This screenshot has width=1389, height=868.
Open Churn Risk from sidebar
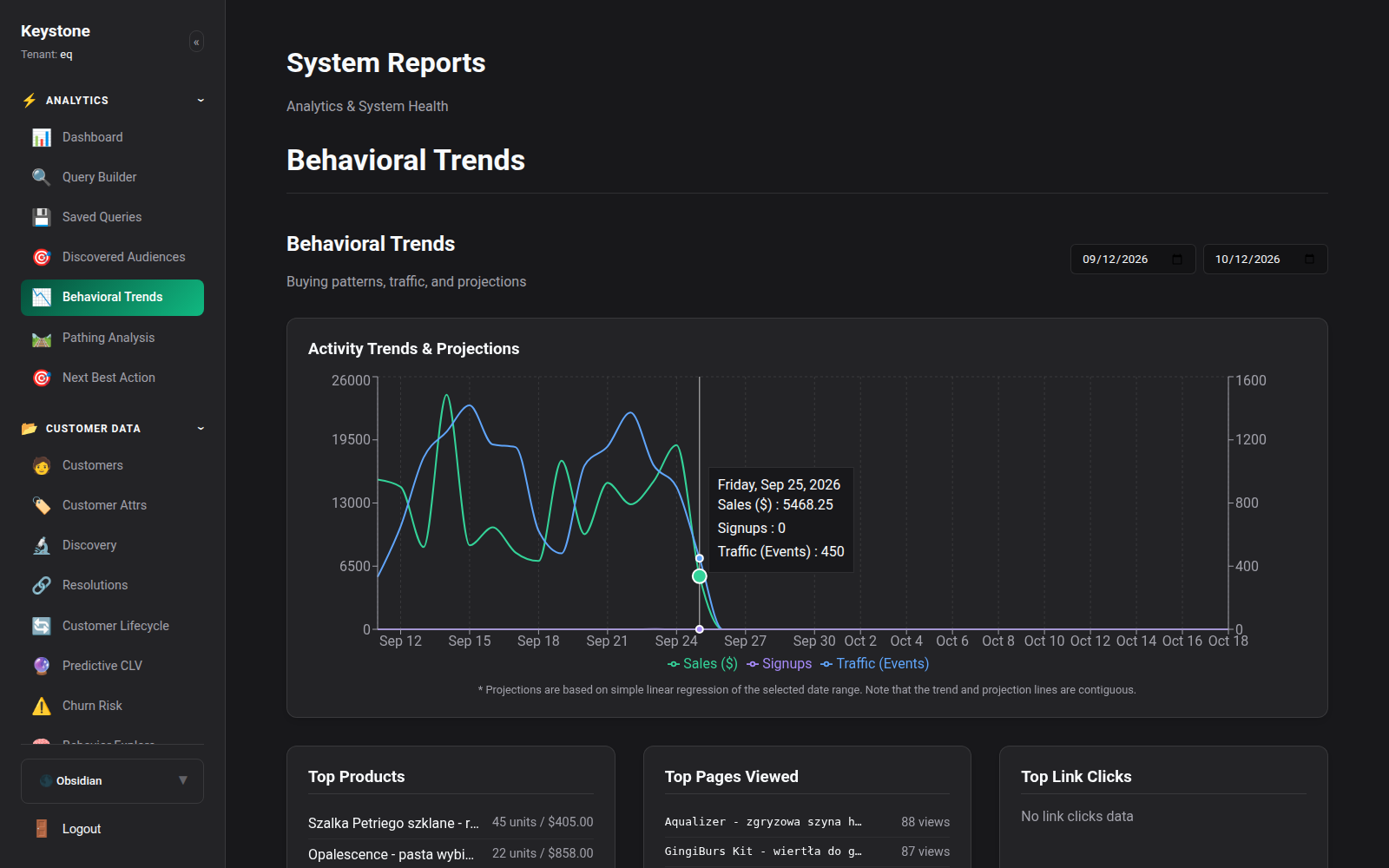[x=112, y=706]
